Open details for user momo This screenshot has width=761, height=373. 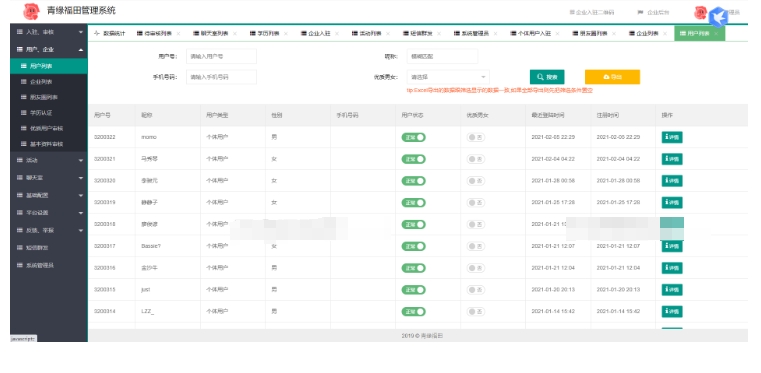(x=672, y=137)
